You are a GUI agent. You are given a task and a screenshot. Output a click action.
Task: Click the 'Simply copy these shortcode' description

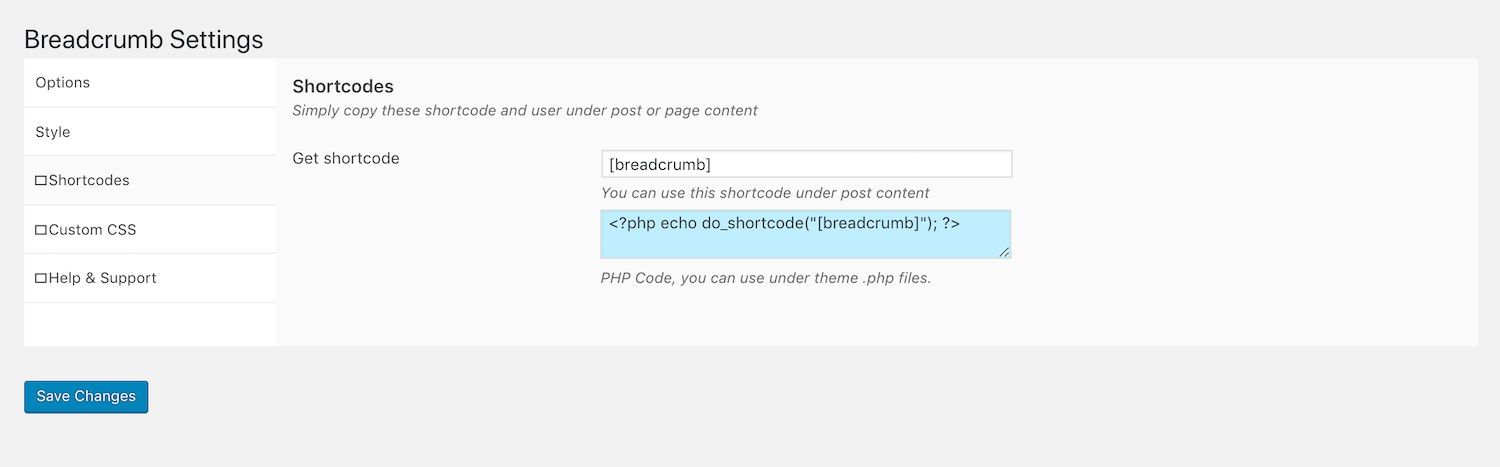point(525,111)
